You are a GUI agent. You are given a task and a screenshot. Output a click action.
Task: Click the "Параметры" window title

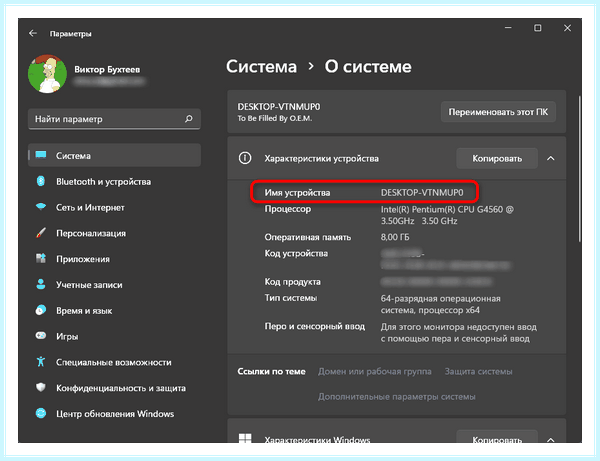[70, 34]
